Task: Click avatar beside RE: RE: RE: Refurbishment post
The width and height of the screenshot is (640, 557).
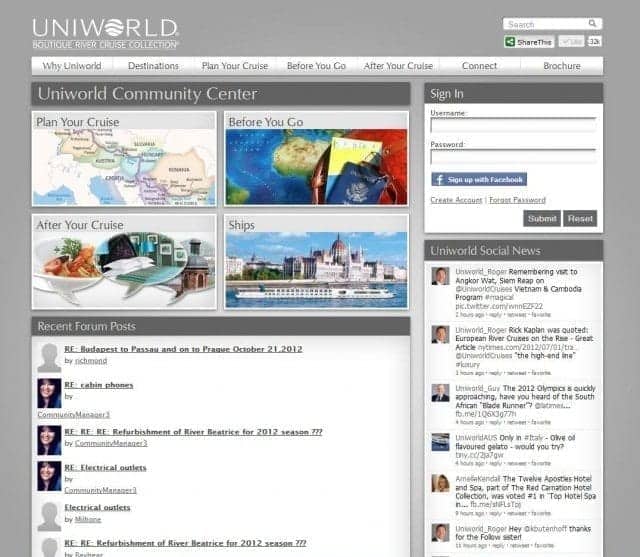Action: [49, 440]
